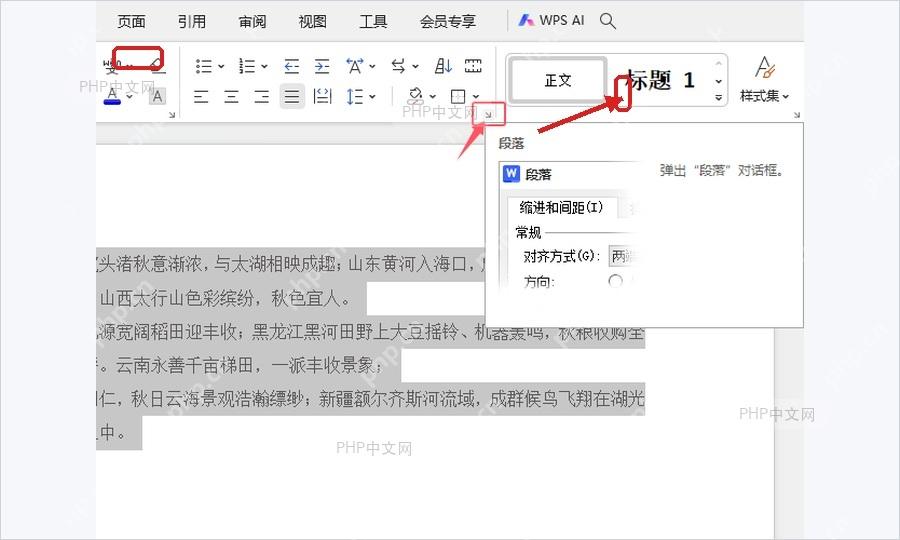Open the 会员专享 tab
Image resolution: width=900 pixels, height=540 pixels.
[x=448, y=22]
